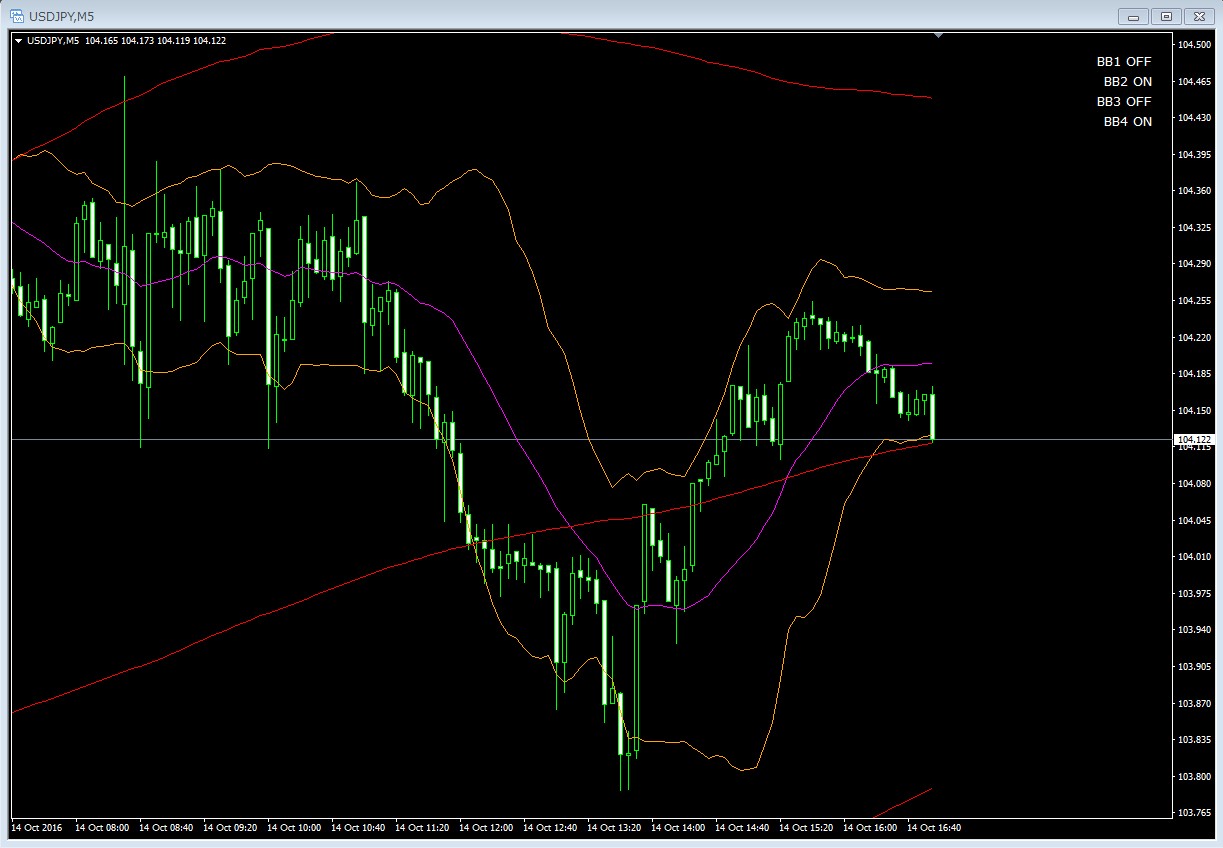Close the USDJPY,M5 chart window

tap(1198, 15)
